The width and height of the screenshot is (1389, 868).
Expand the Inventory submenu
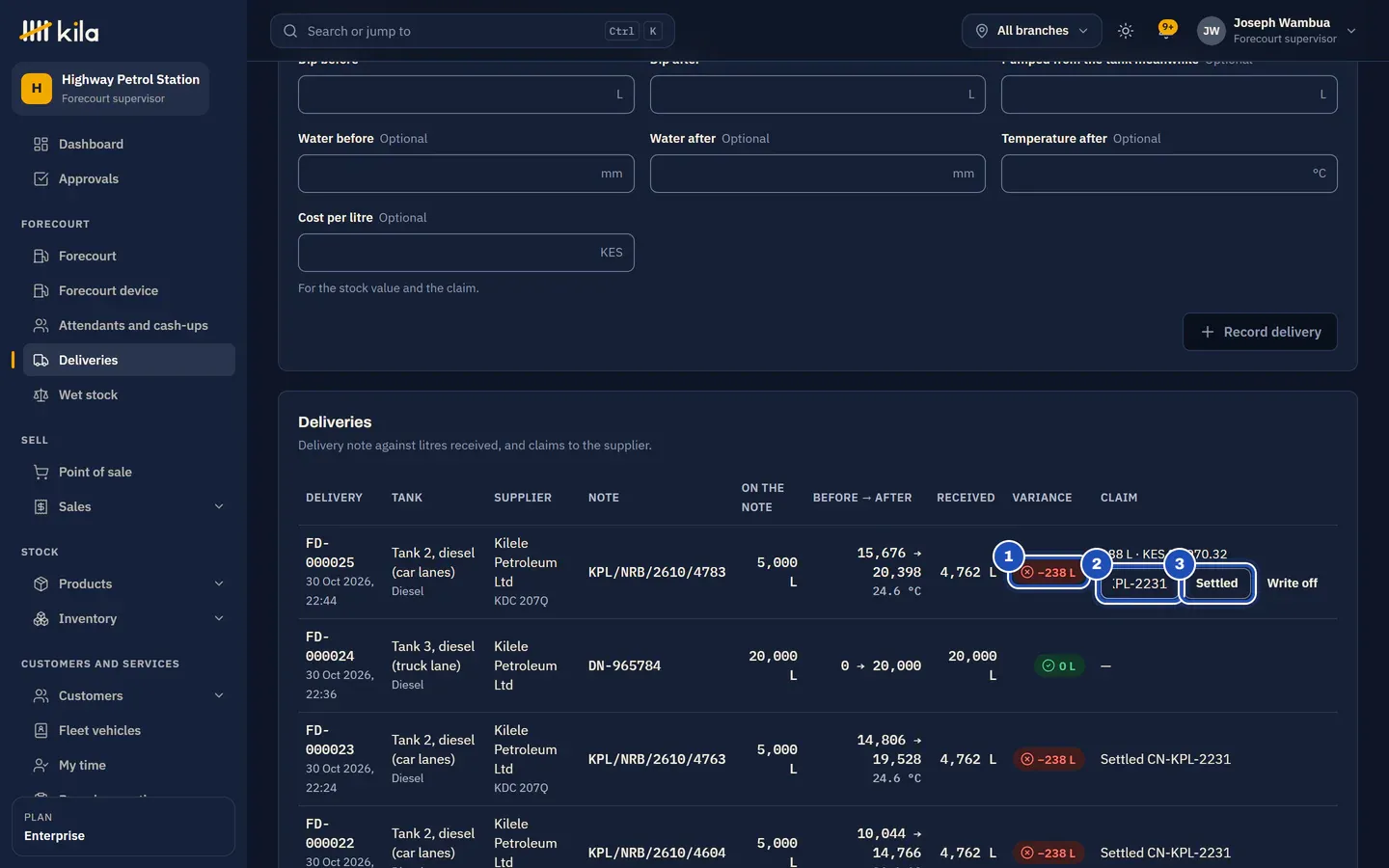pos(219,619)
